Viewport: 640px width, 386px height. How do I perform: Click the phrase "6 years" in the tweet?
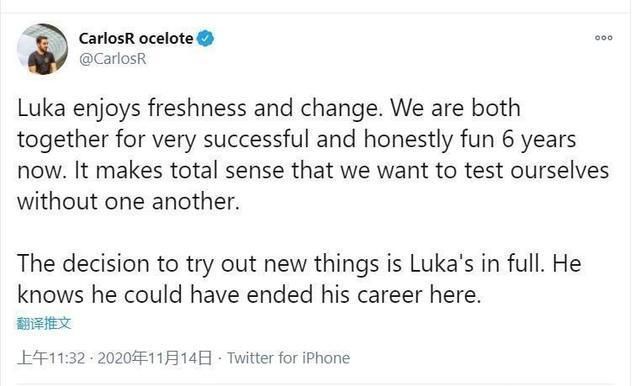pos(539,140)
